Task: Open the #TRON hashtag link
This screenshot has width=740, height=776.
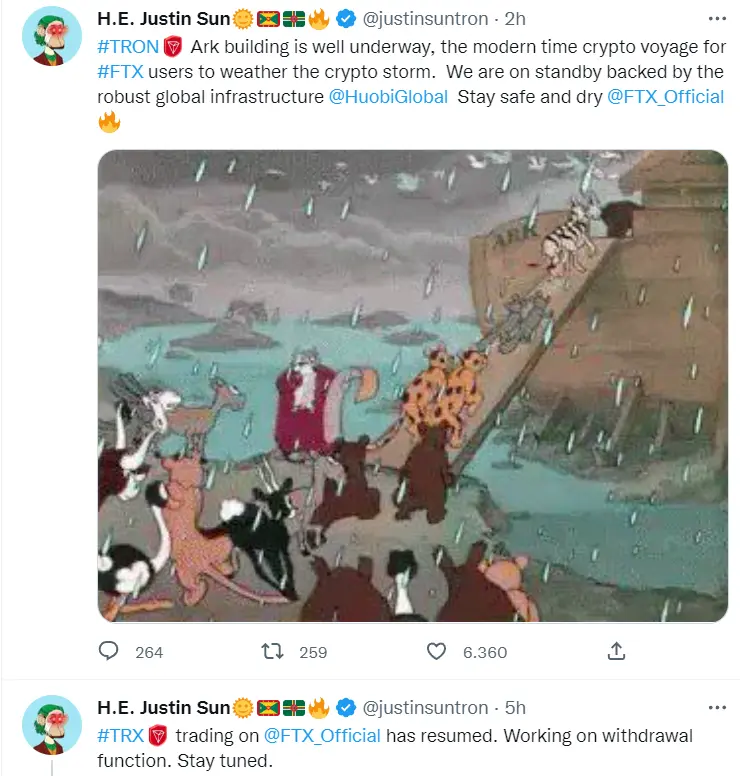Action: click(128, 47)
